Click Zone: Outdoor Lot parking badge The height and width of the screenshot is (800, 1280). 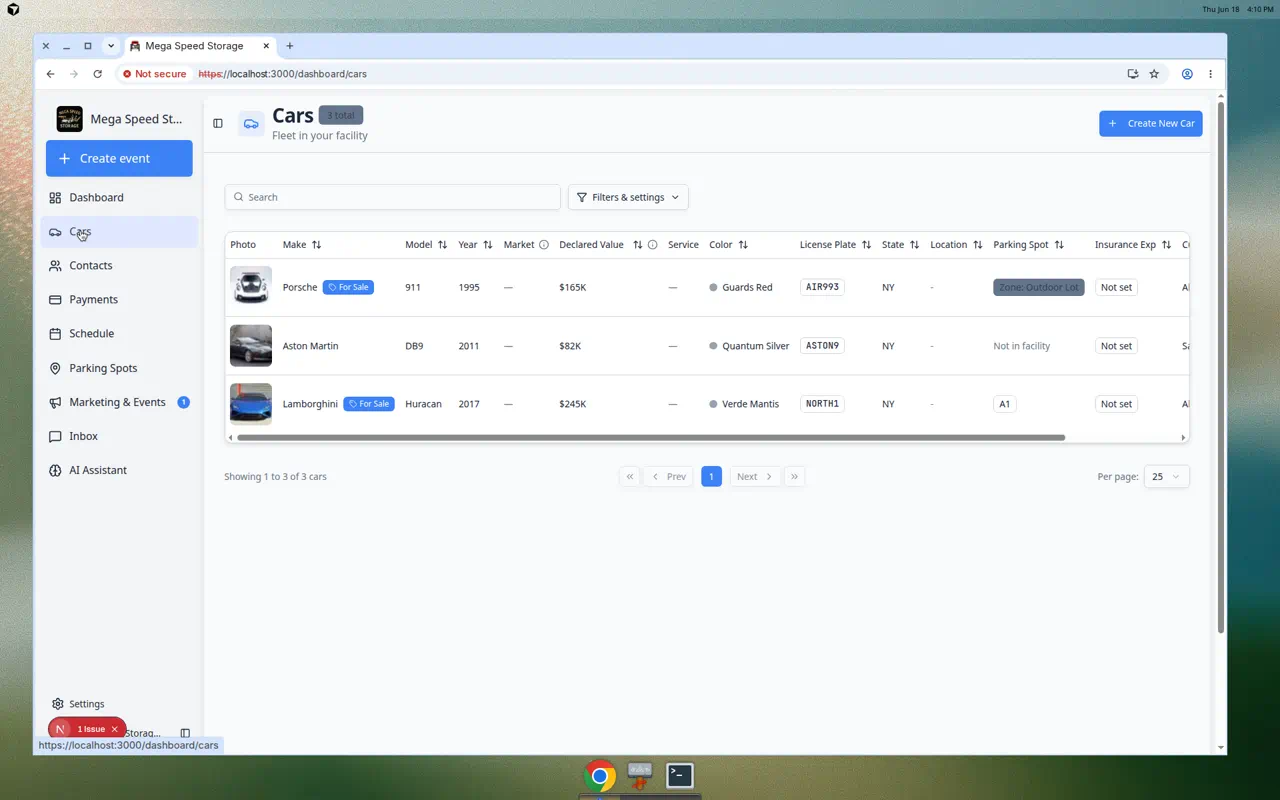(1039, 287)
